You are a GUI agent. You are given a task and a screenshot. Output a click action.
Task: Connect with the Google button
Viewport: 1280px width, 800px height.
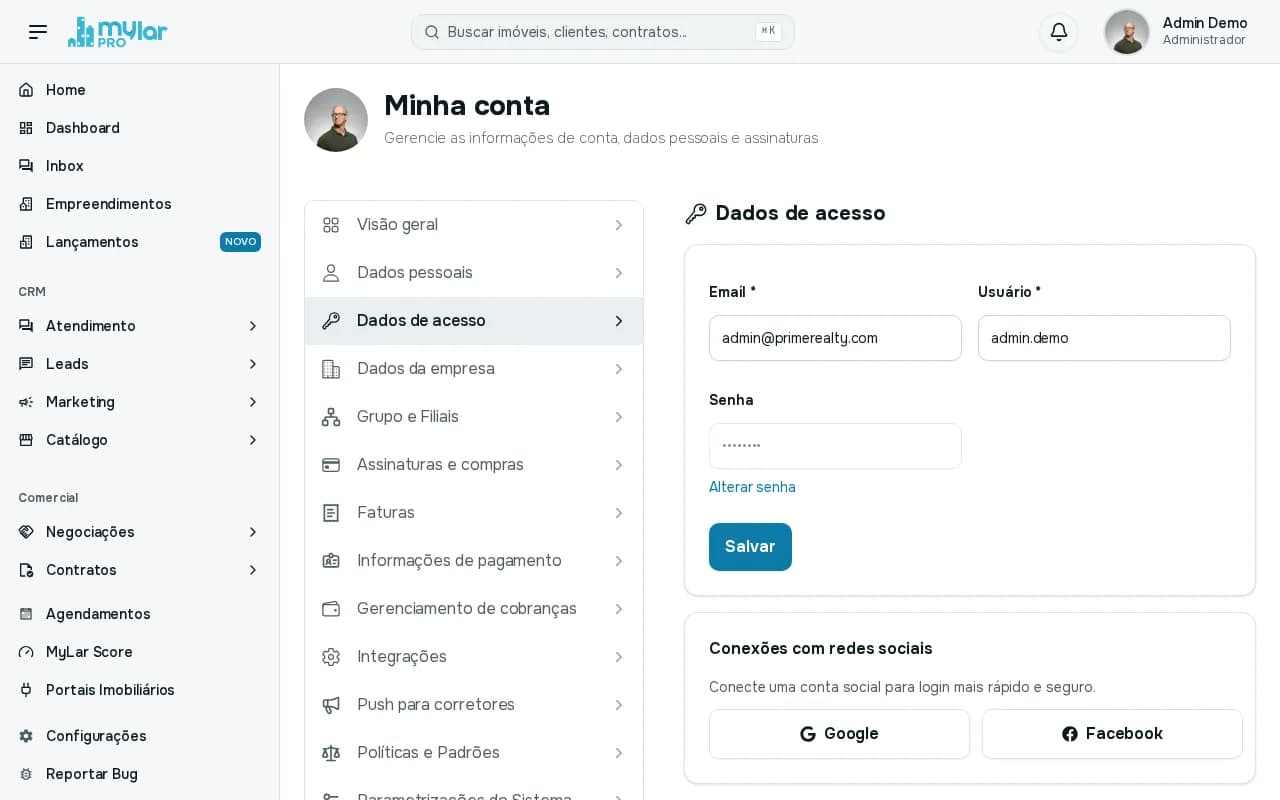click(x=839, y=734)
